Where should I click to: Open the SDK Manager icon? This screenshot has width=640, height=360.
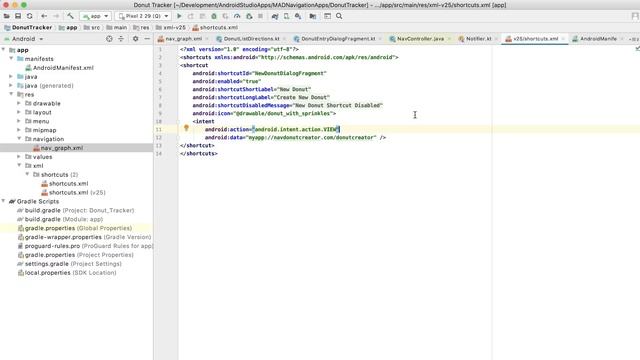tap(298, 16)
